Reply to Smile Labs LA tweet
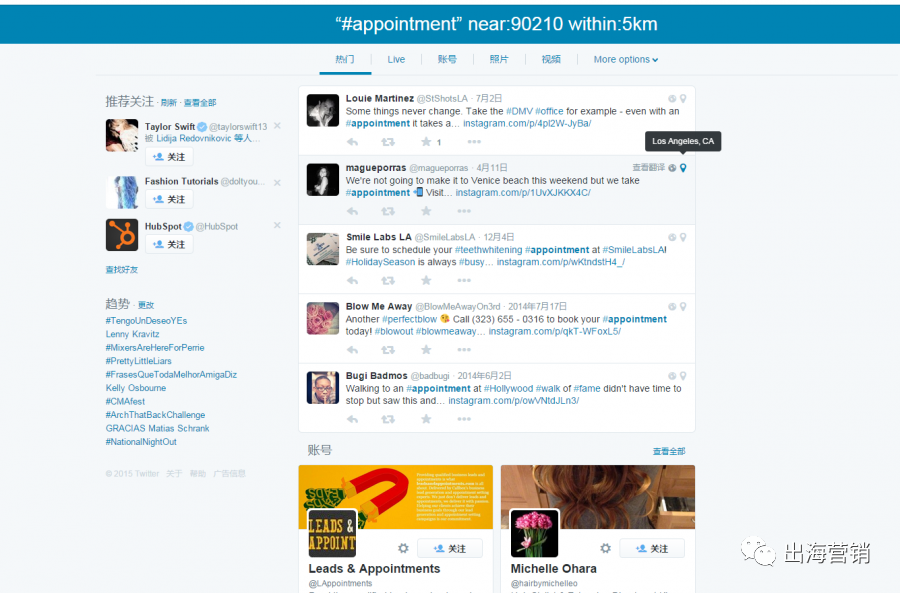The width and height of the screenshot is (900, 593). click(x=352, y=281)
